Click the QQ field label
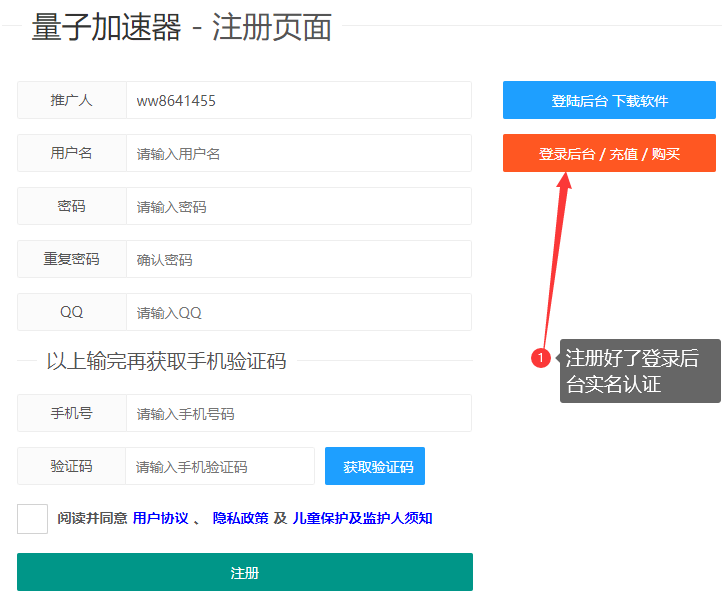This screenshot has width=722, height=603. tap(71, 312)
